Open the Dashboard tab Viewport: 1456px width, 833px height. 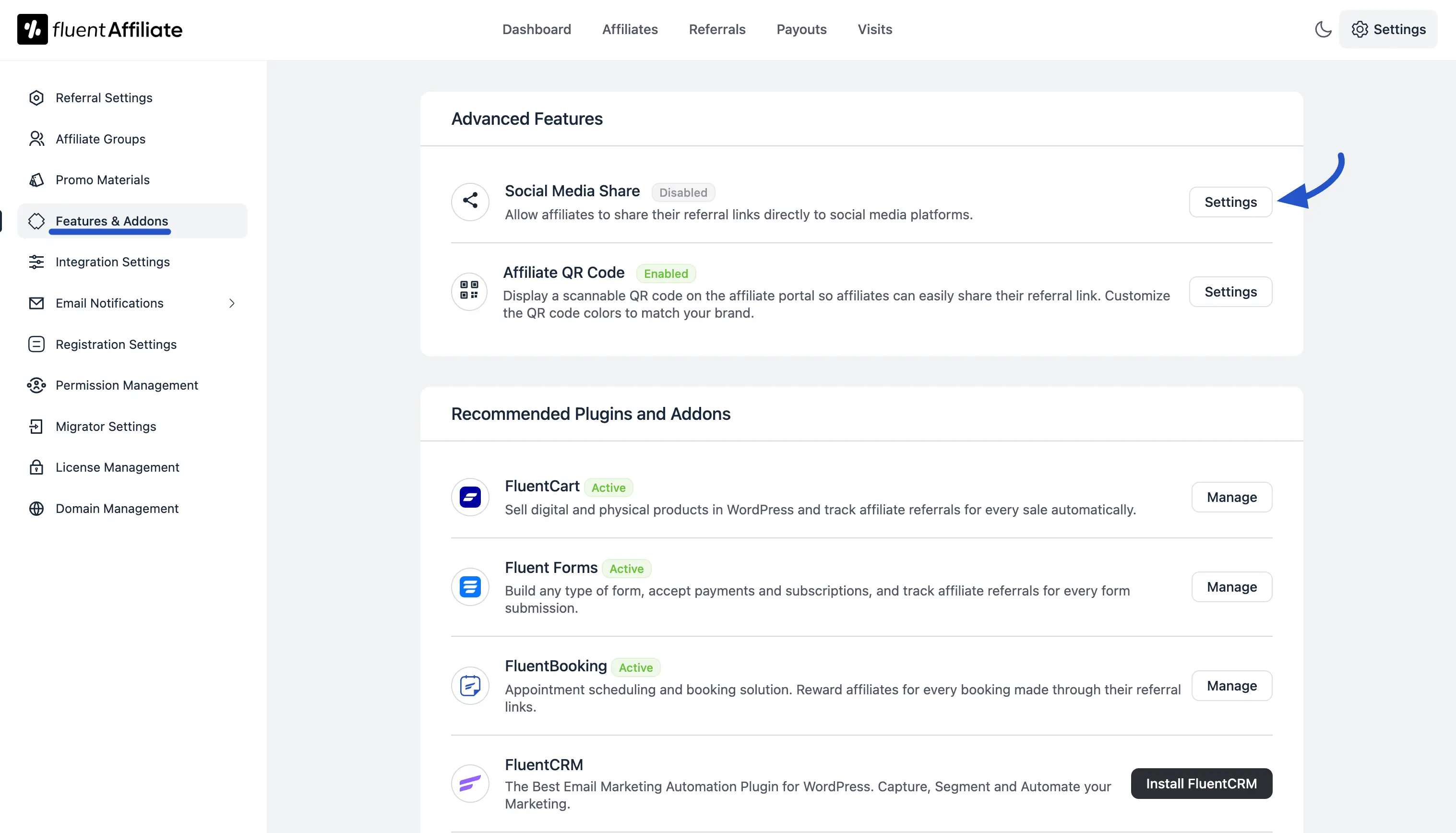click(536, 29)
